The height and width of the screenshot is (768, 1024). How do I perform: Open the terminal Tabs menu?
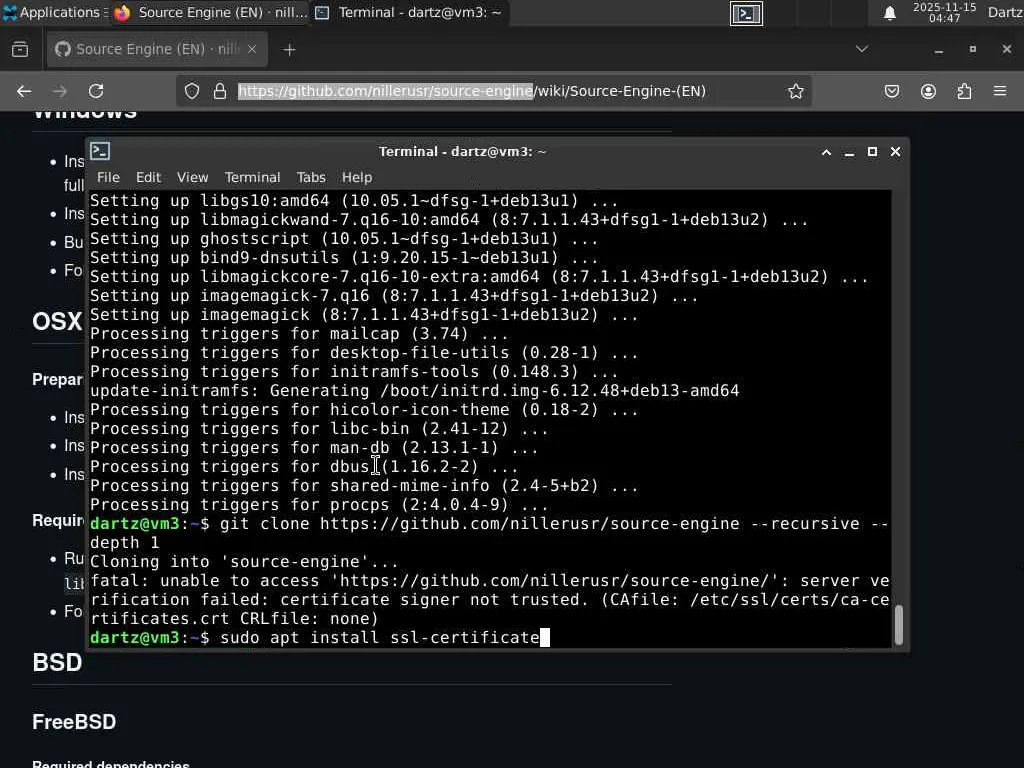[x=311, y=178]
